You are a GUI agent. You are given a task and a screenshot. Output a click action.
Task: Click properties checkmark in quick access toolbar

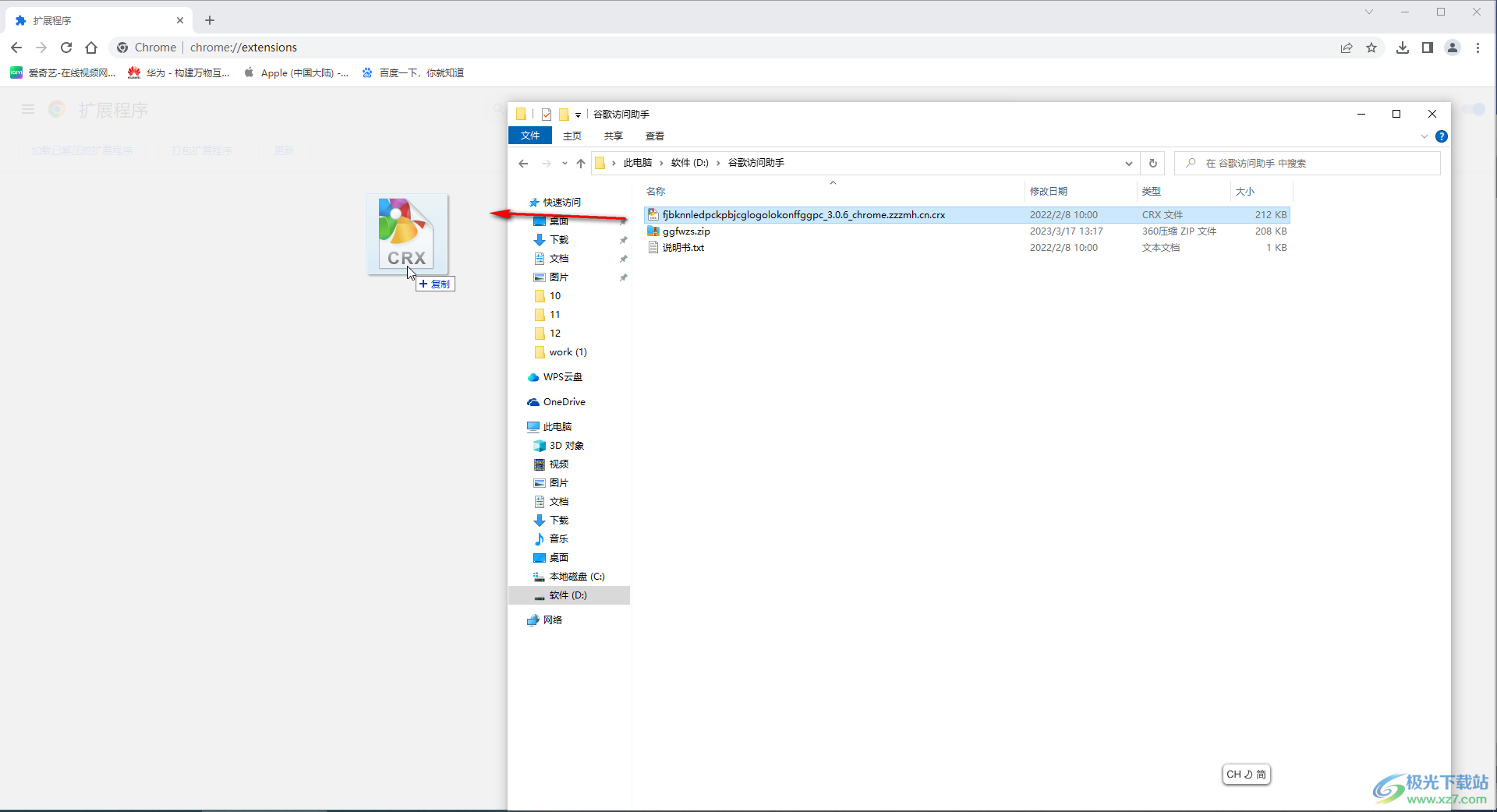click(x=547, y=115)
